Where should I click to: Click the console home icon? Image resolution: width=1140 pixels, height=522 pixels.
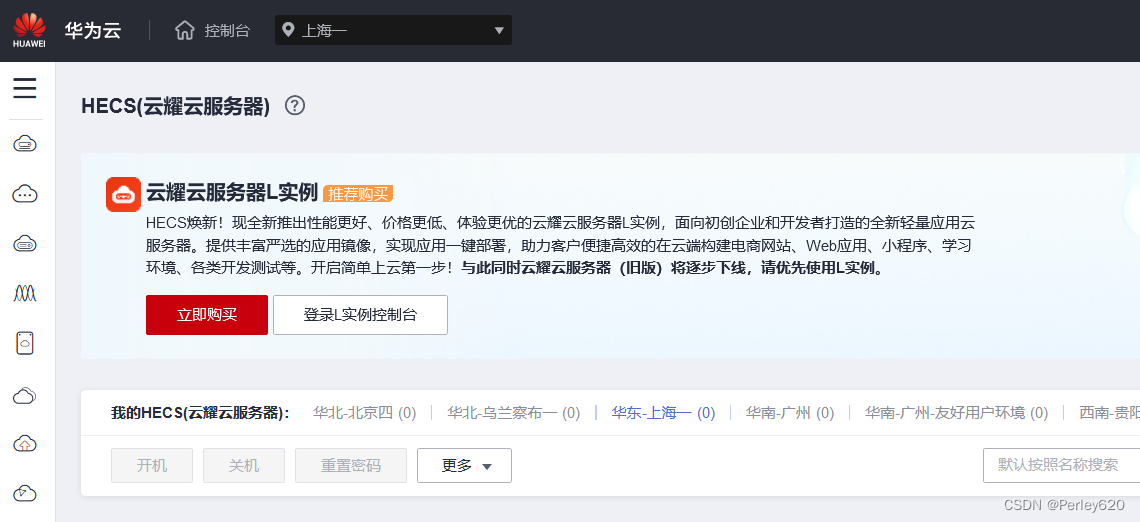pos(185,31)
